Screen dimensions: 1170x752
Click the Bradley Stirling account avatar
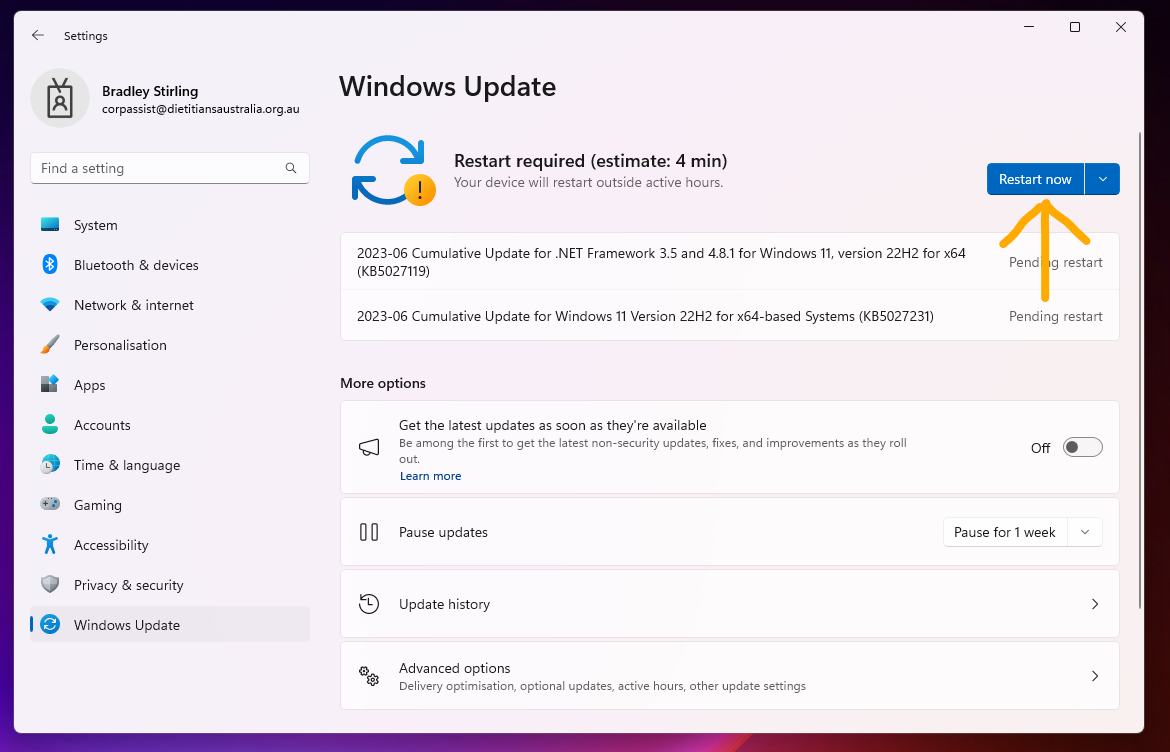tap(60, 98)
